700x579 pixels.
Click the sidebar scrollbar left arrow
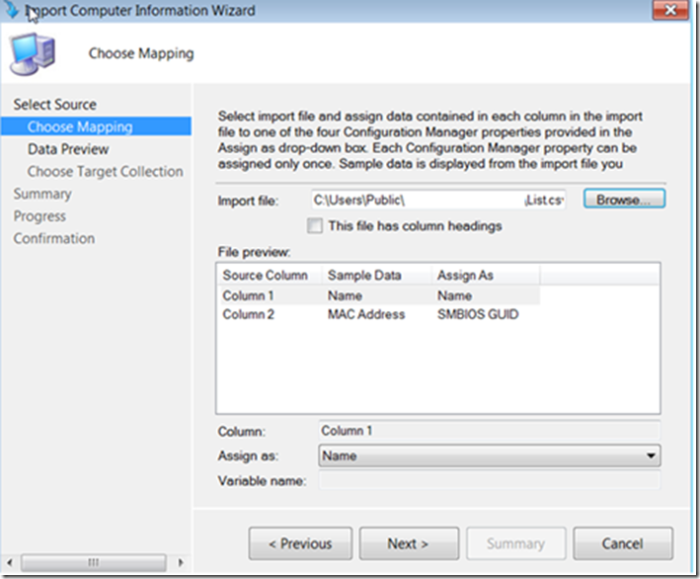click(10, 562)
